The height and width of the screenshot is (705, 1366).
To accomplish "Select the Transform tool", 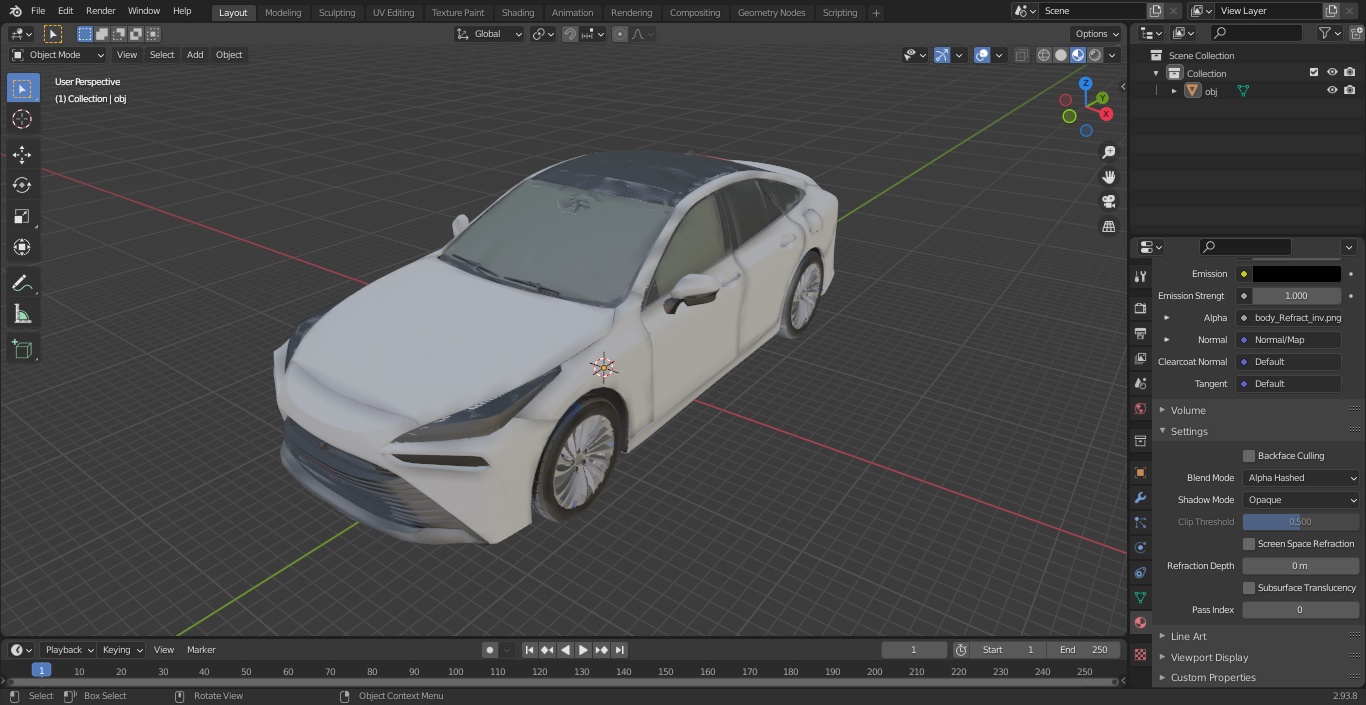I will pos(22,247).
